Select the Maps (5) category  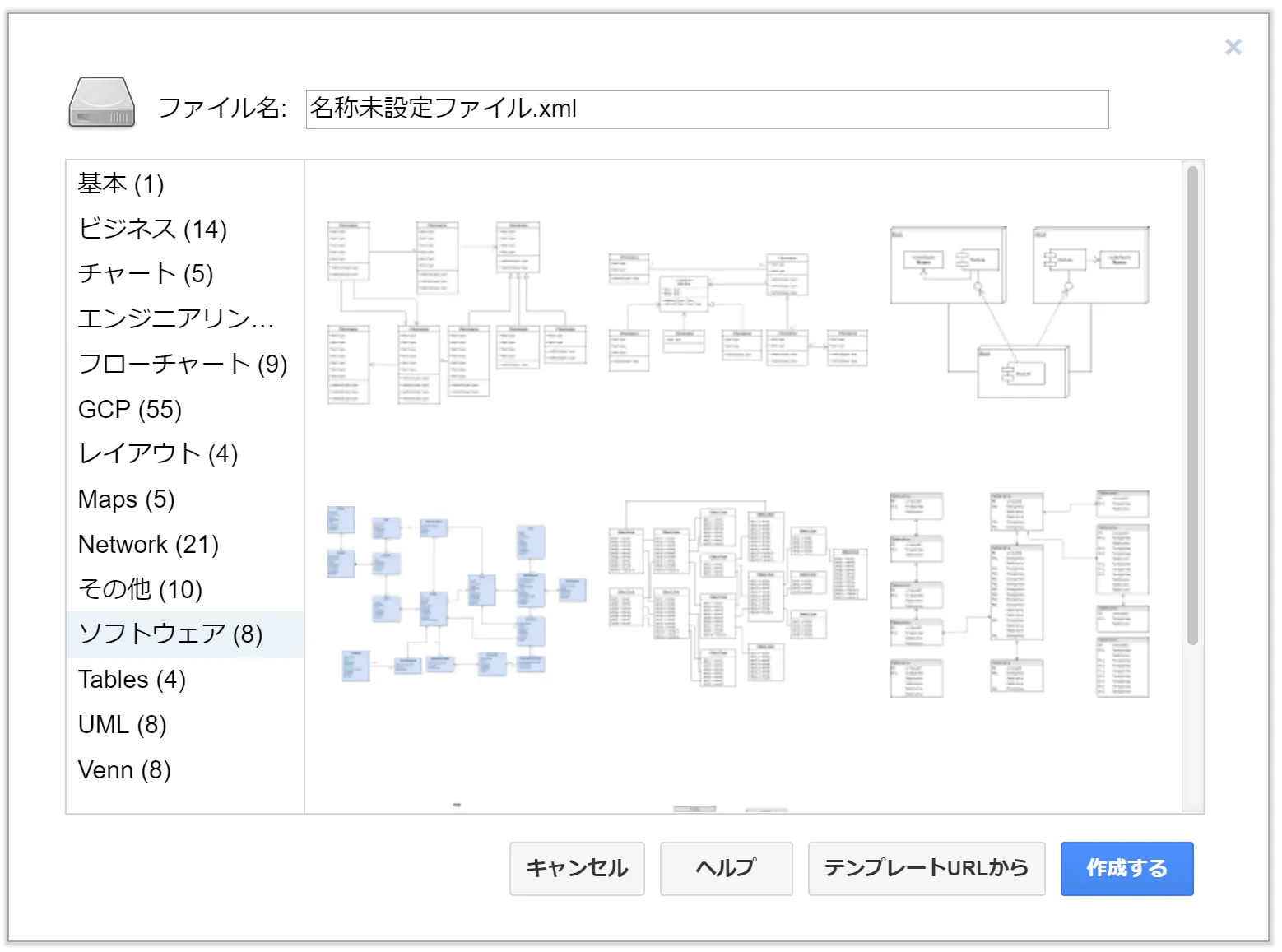(184, 499)
